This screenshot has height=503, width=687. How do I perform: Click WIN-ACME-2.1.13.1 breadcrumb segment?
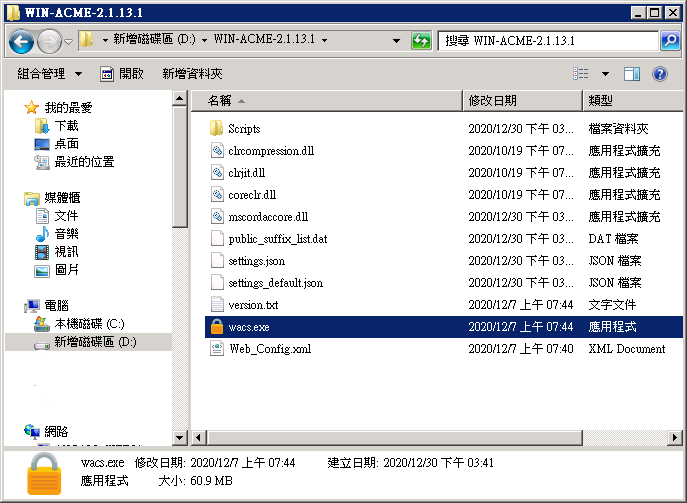click(x=264, y=39)
